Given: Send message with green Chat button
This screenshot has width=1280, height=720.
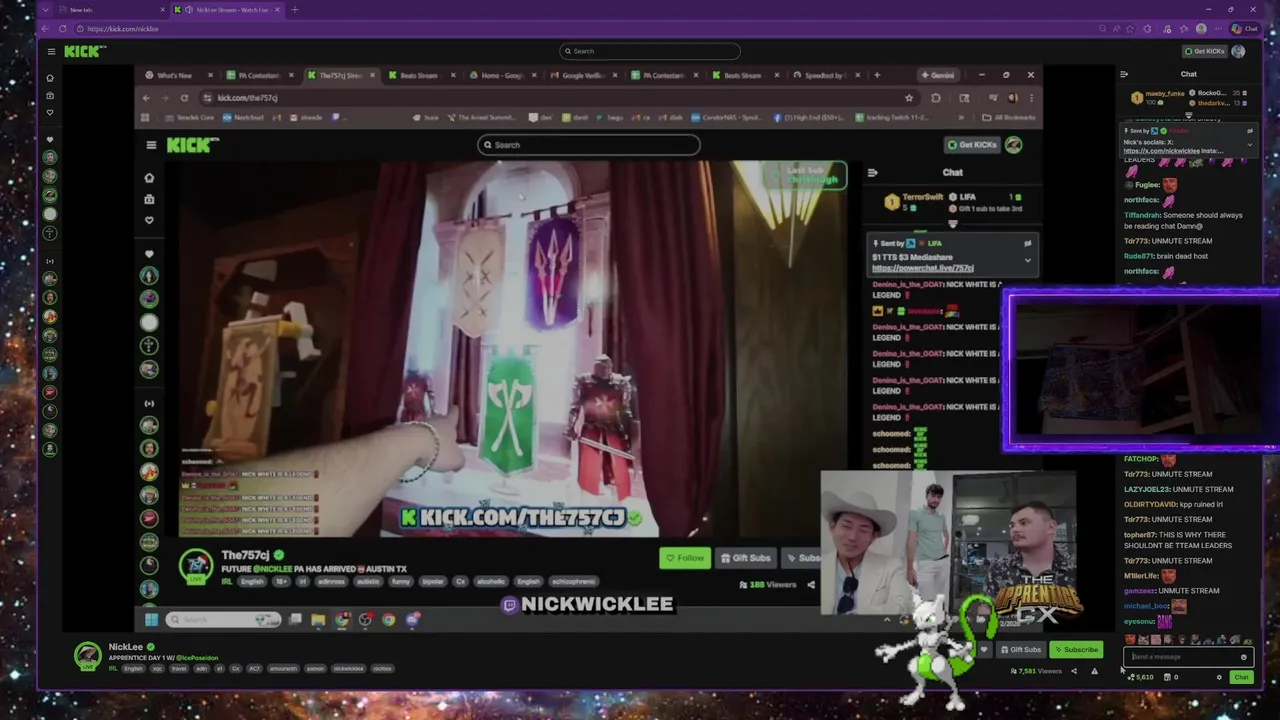Looking at the screenshot, I should click(1241, 678).
